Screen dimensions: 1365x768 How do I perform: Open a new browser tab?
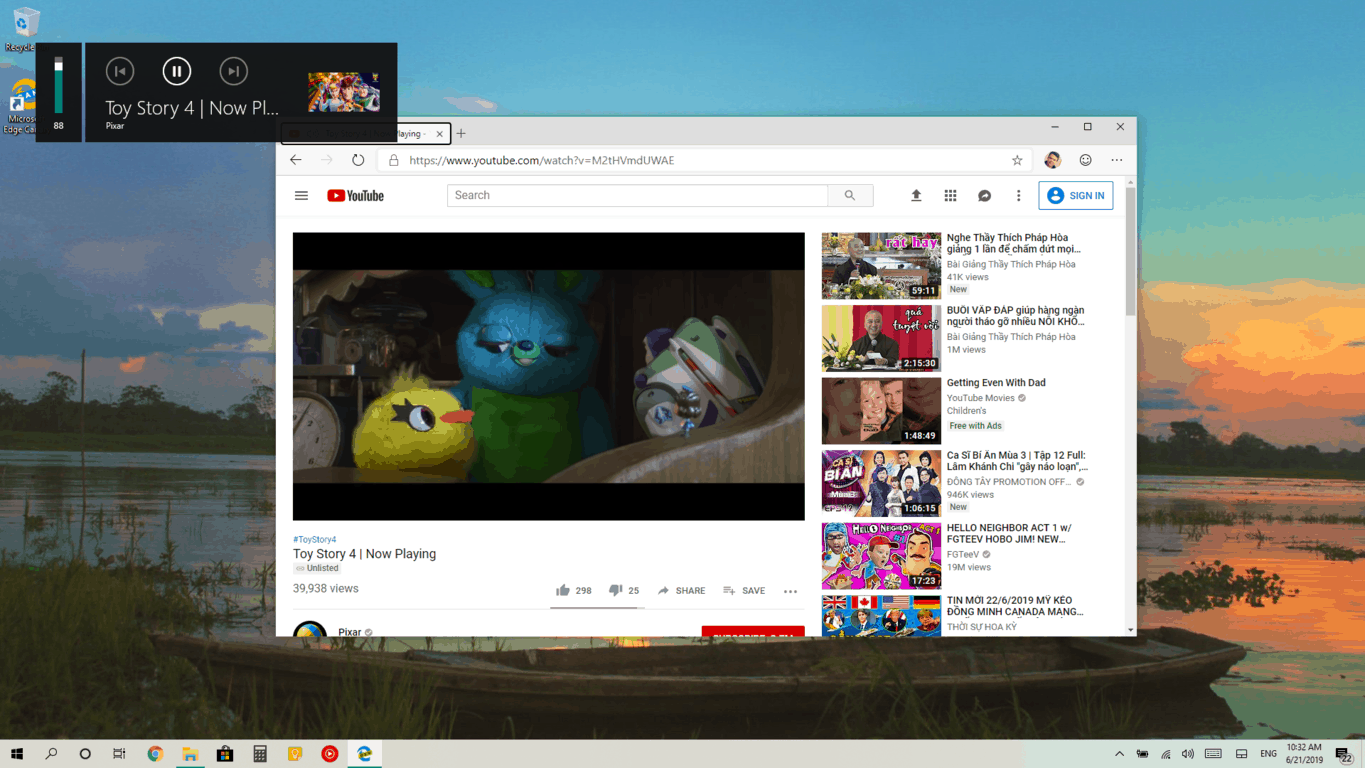[461, 133]
